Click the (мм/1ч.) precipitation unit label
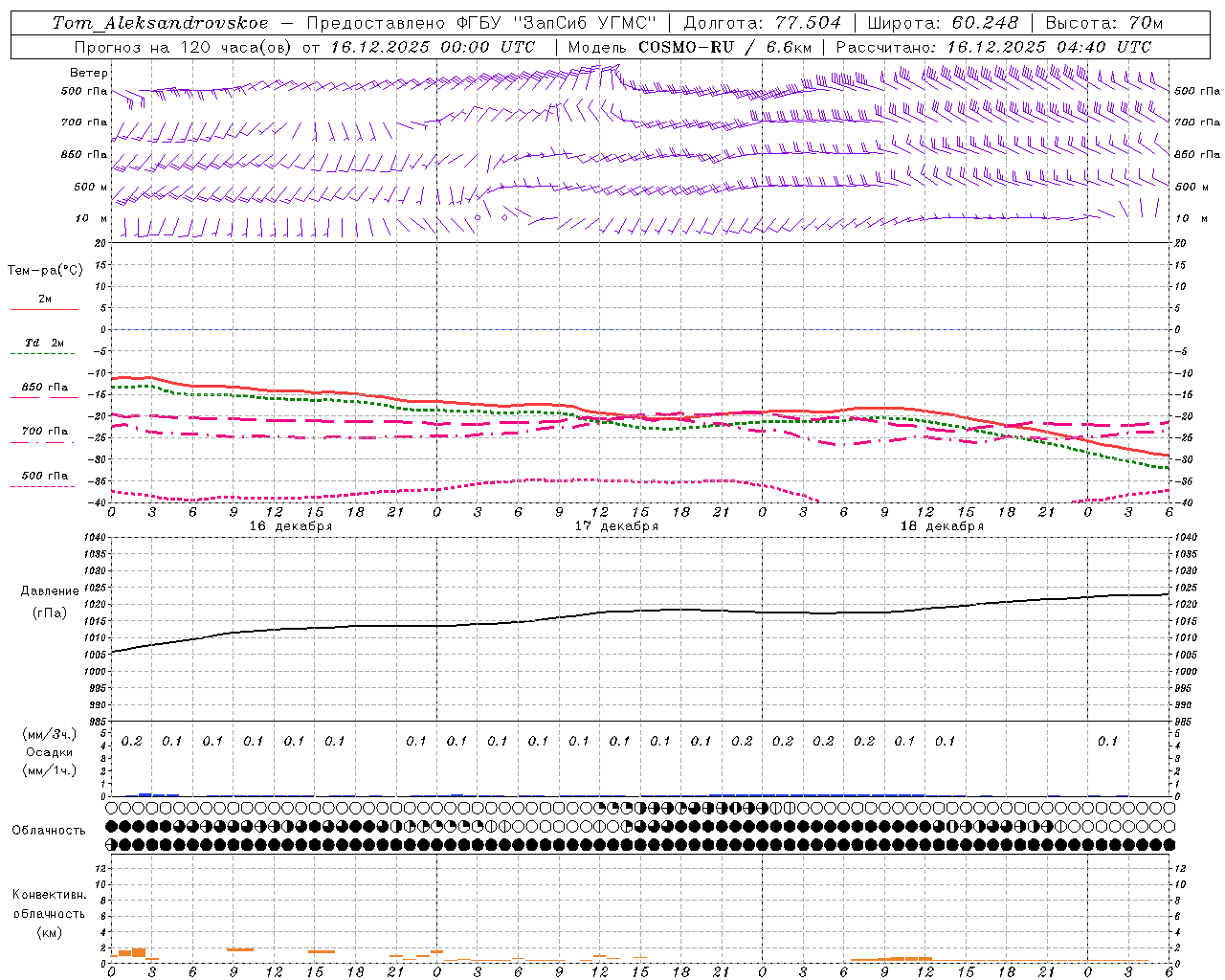This screenshot has height=980, width=1225. pos(51,770)
